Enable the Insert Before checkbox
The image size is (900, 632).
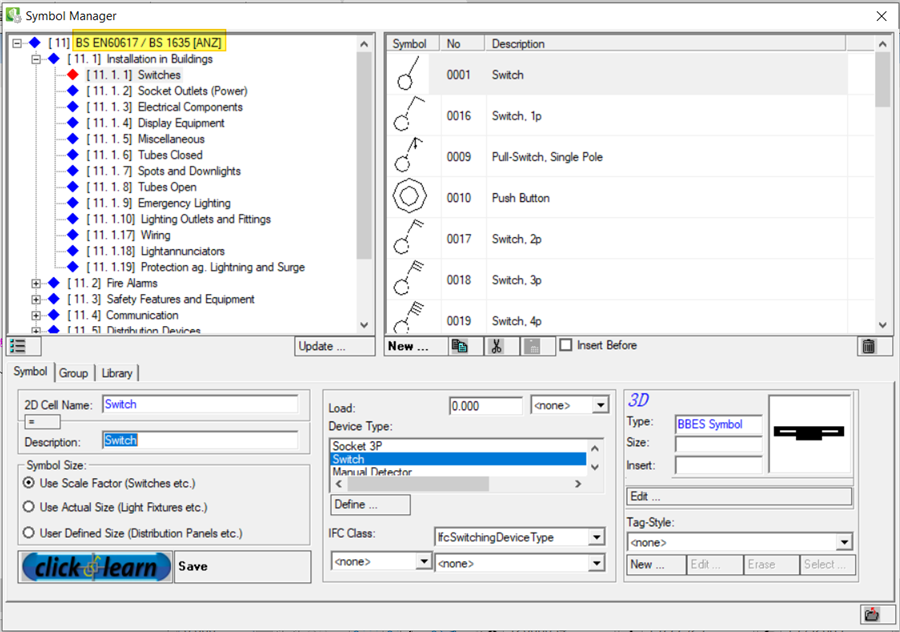pyautogui.click(x=566, y=345)
